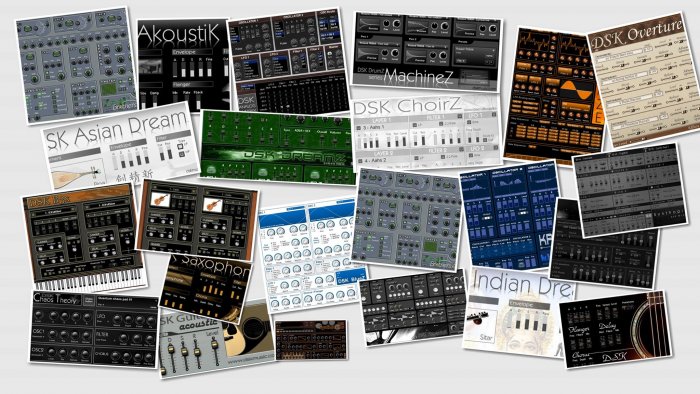Open the small brown synth screenshot at bottom
Image resolution: width=700 pixels, height=394 pixels.
pos(311,339)
